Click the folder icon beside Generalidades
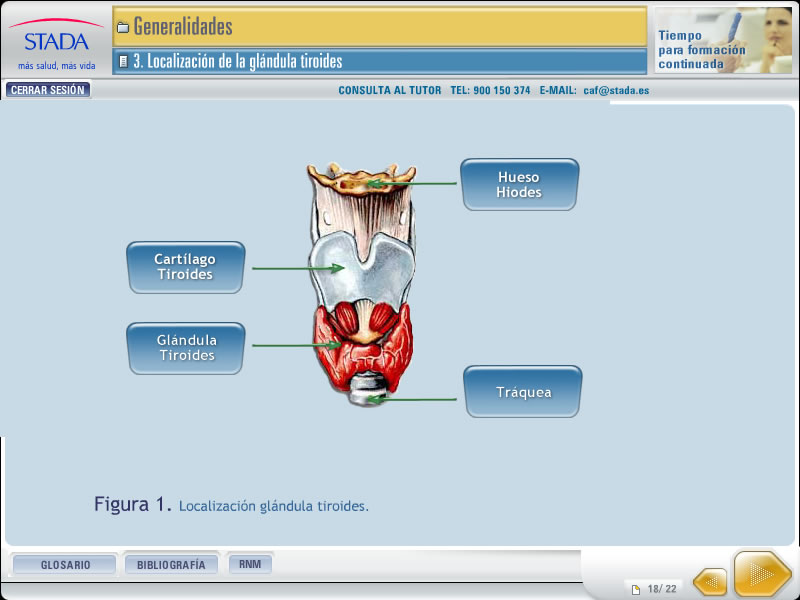The height and width of the screenshot is (600, 800). pos(123,28)
